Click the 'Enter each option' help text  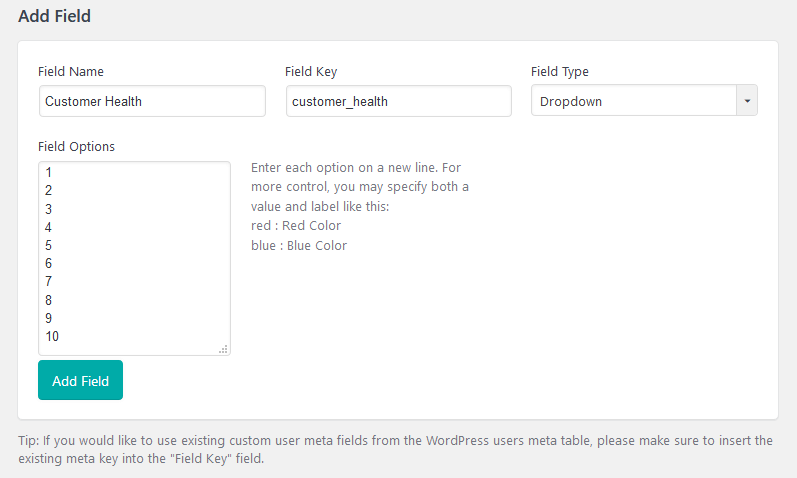coord(360,187)
